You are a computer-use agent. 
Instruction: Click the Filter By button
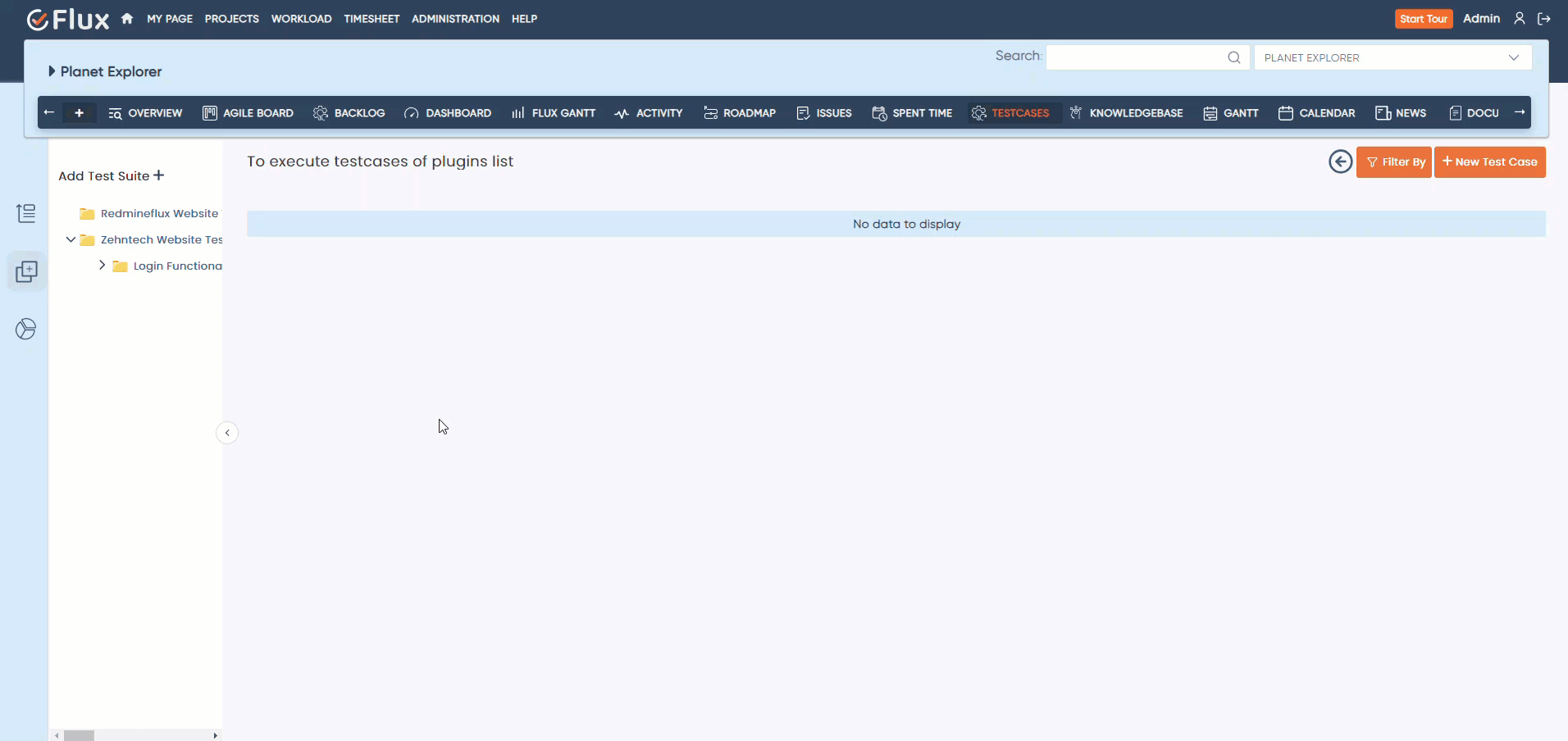coord(1393,162)
